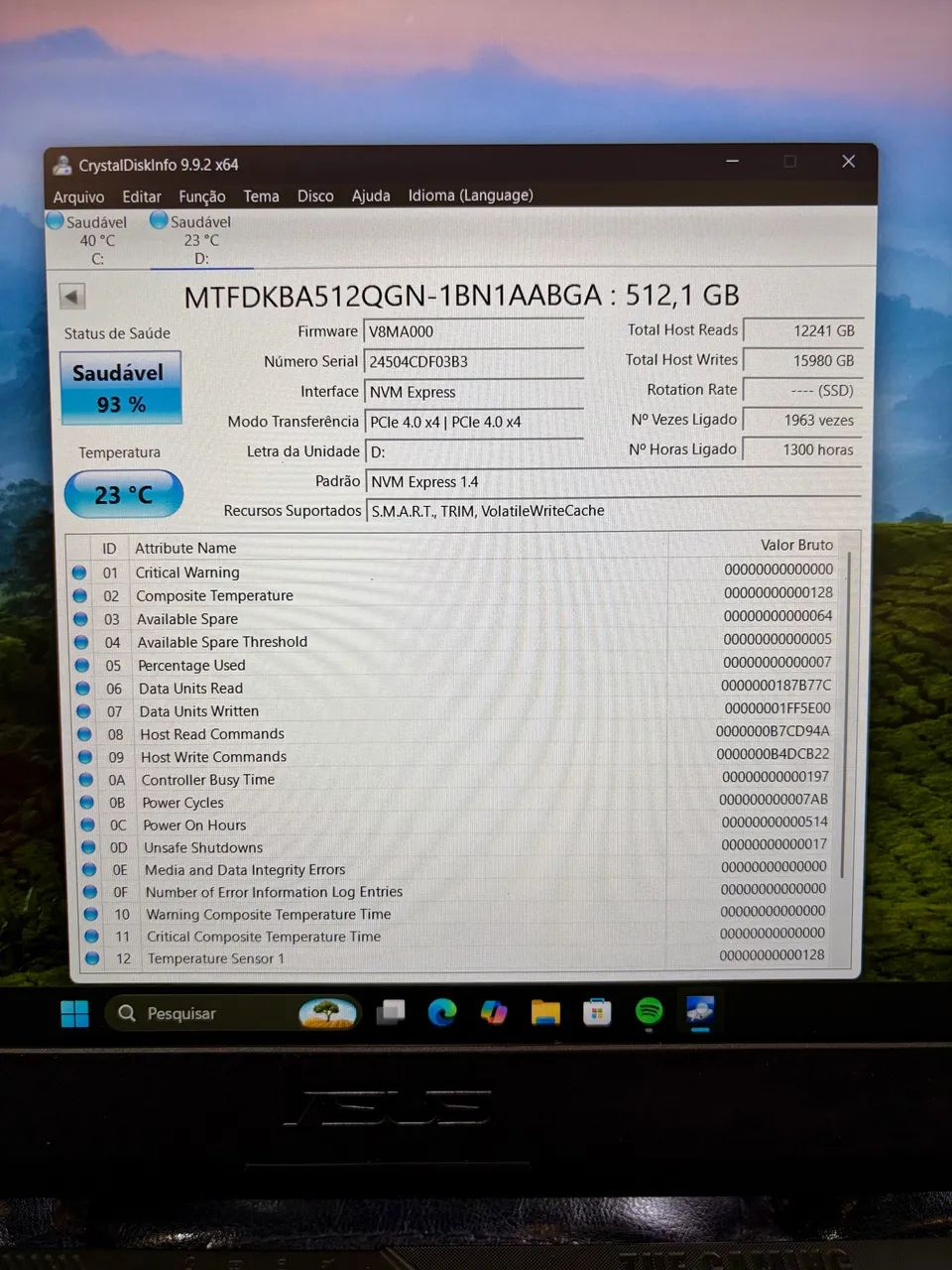Open the Ajuda menu

(x=371, y=195)
